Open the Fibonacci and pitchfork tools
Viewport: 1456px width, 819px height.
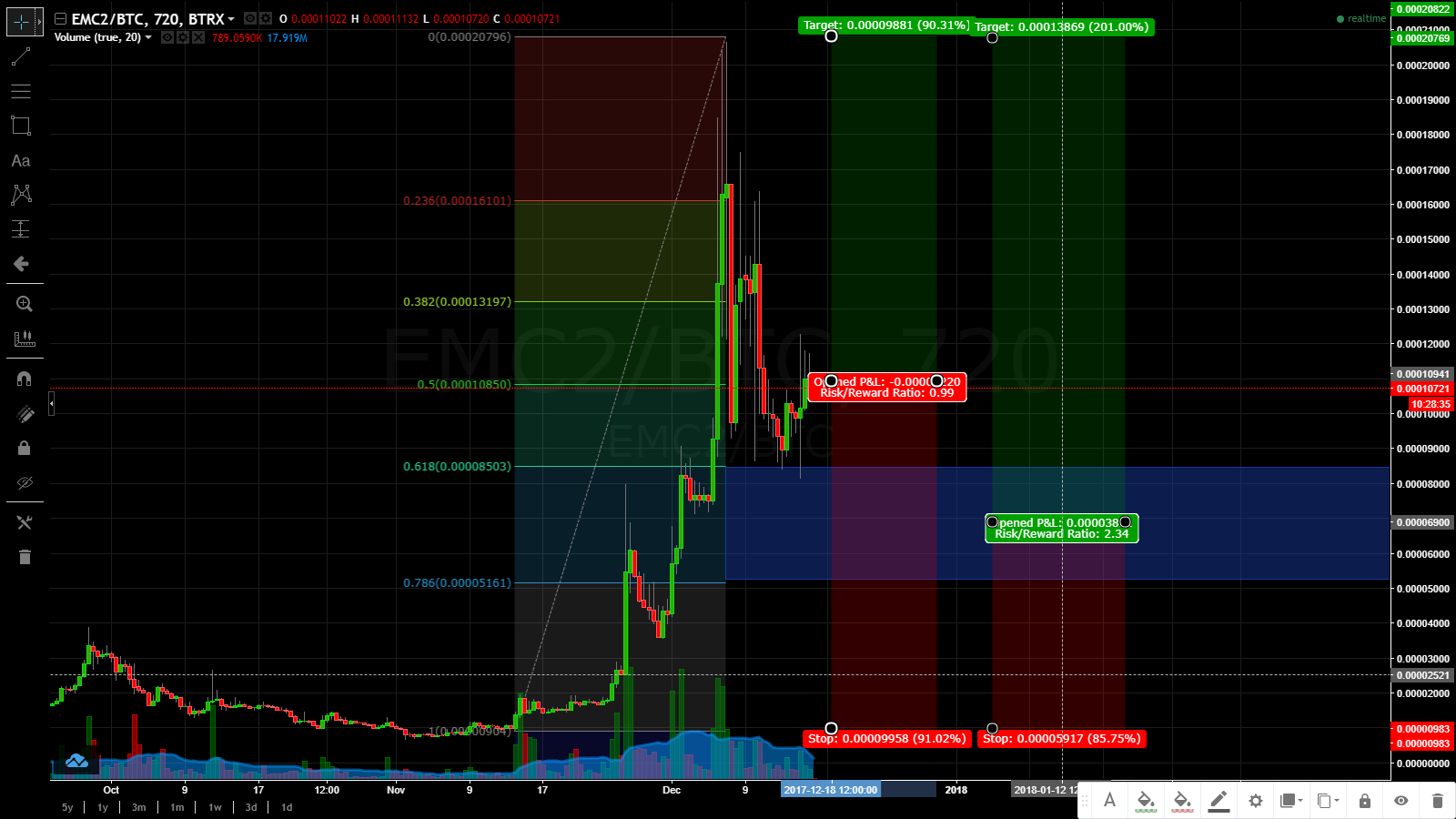click(21, 91)
